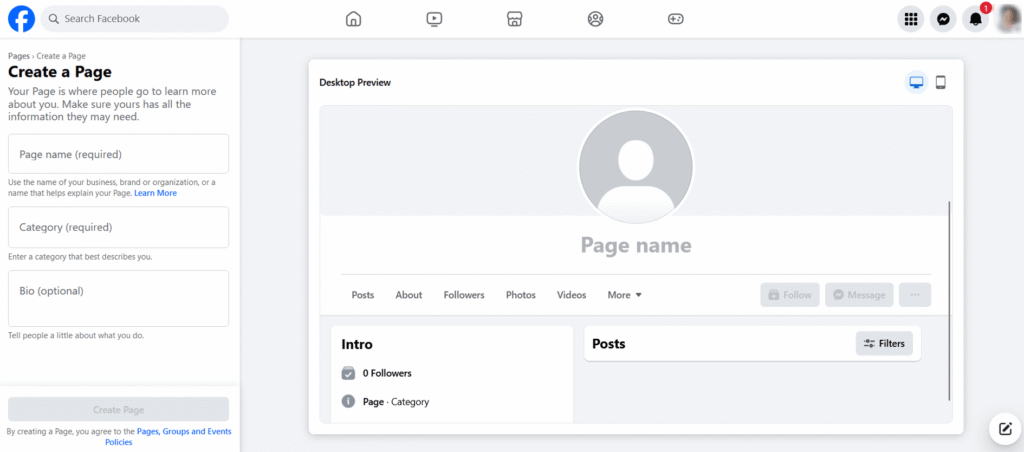Open the Filters button in Posts
This screenshot has height=452, width=1024.
pyautogui.click(x=884, y=343)
